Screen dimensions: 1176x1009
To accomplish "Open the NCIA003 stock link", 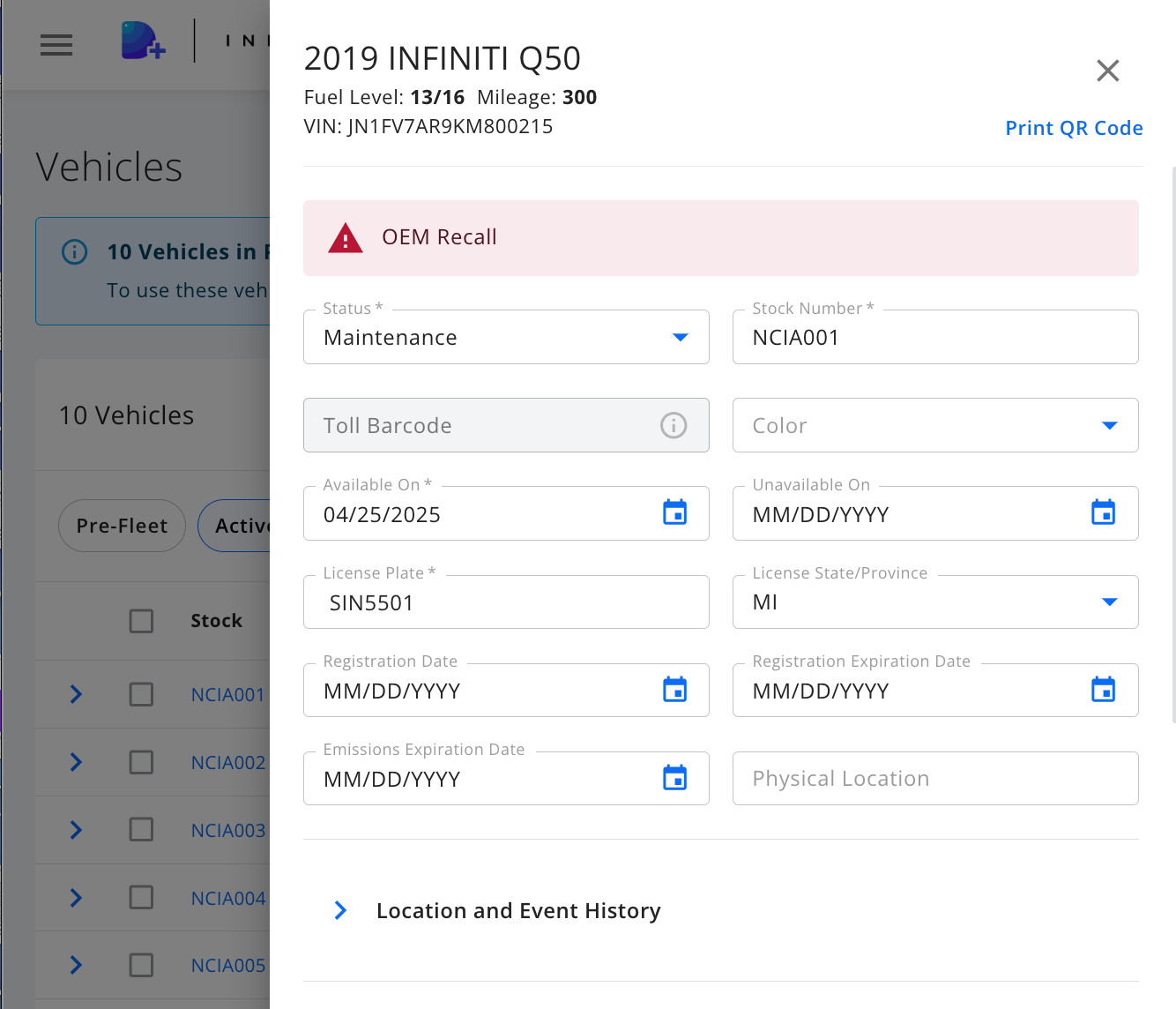I will click(228, 830).
